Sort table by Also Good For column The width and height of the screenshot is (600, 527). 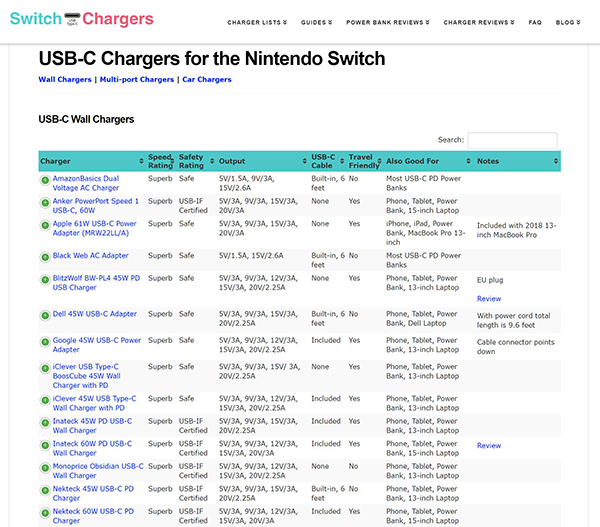pos(429,161)
